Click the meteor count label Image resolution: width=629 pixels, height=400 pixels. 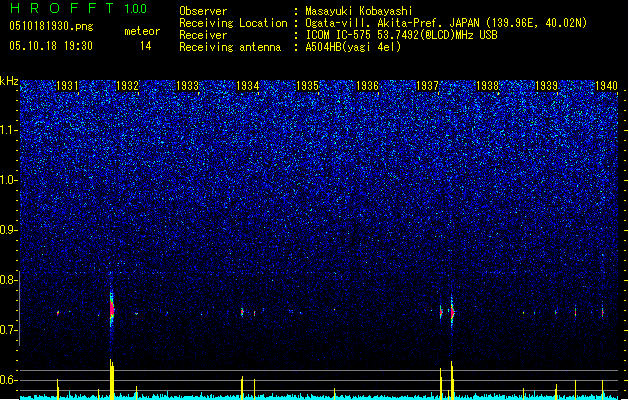142,31
